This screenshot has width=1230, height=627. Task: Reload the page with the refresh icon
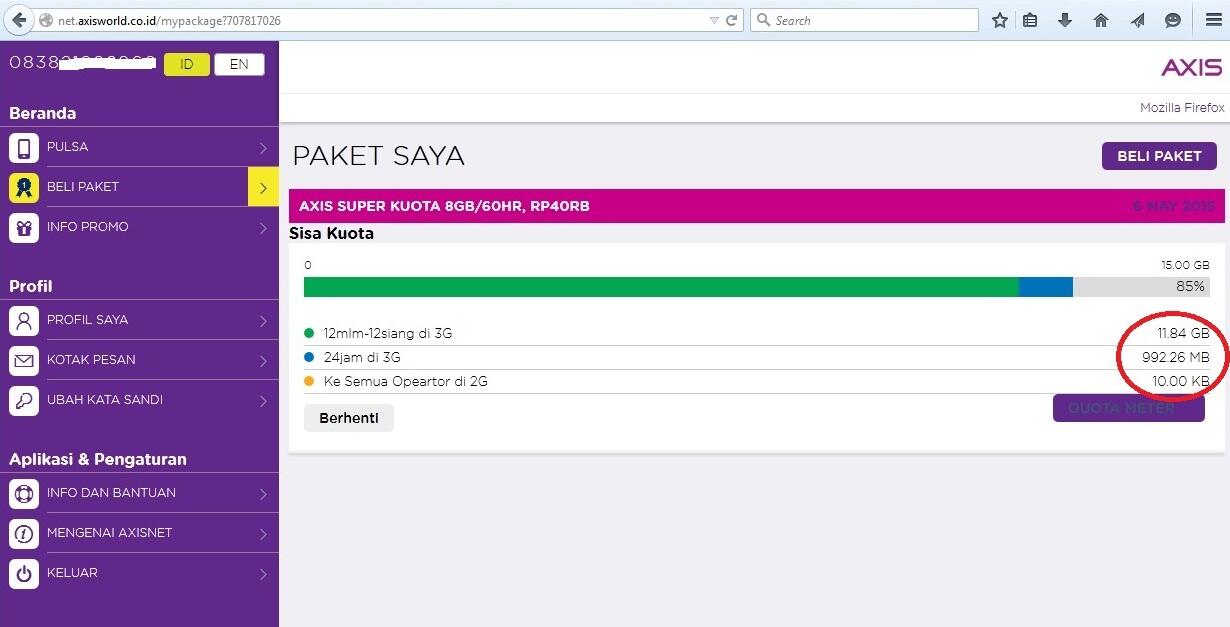[x=731, y=20]
